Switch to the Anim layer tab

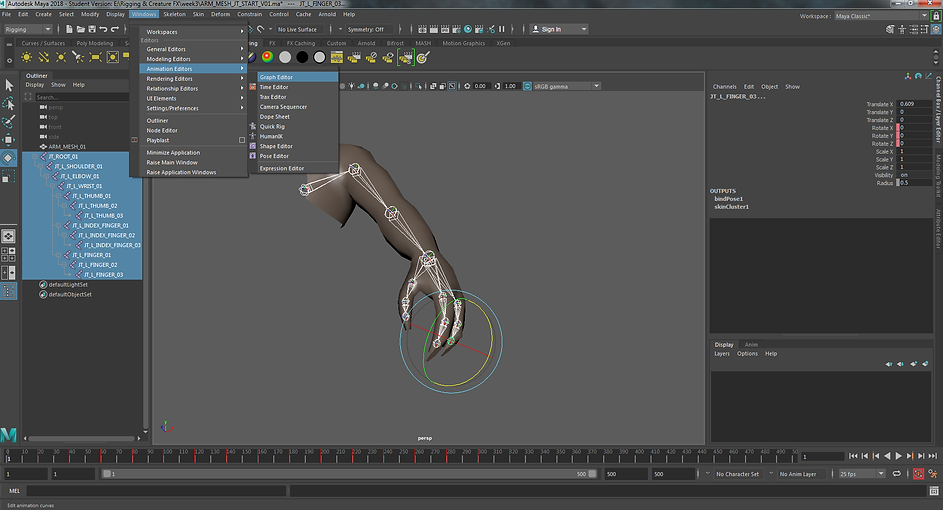click(x=751, y=345)
